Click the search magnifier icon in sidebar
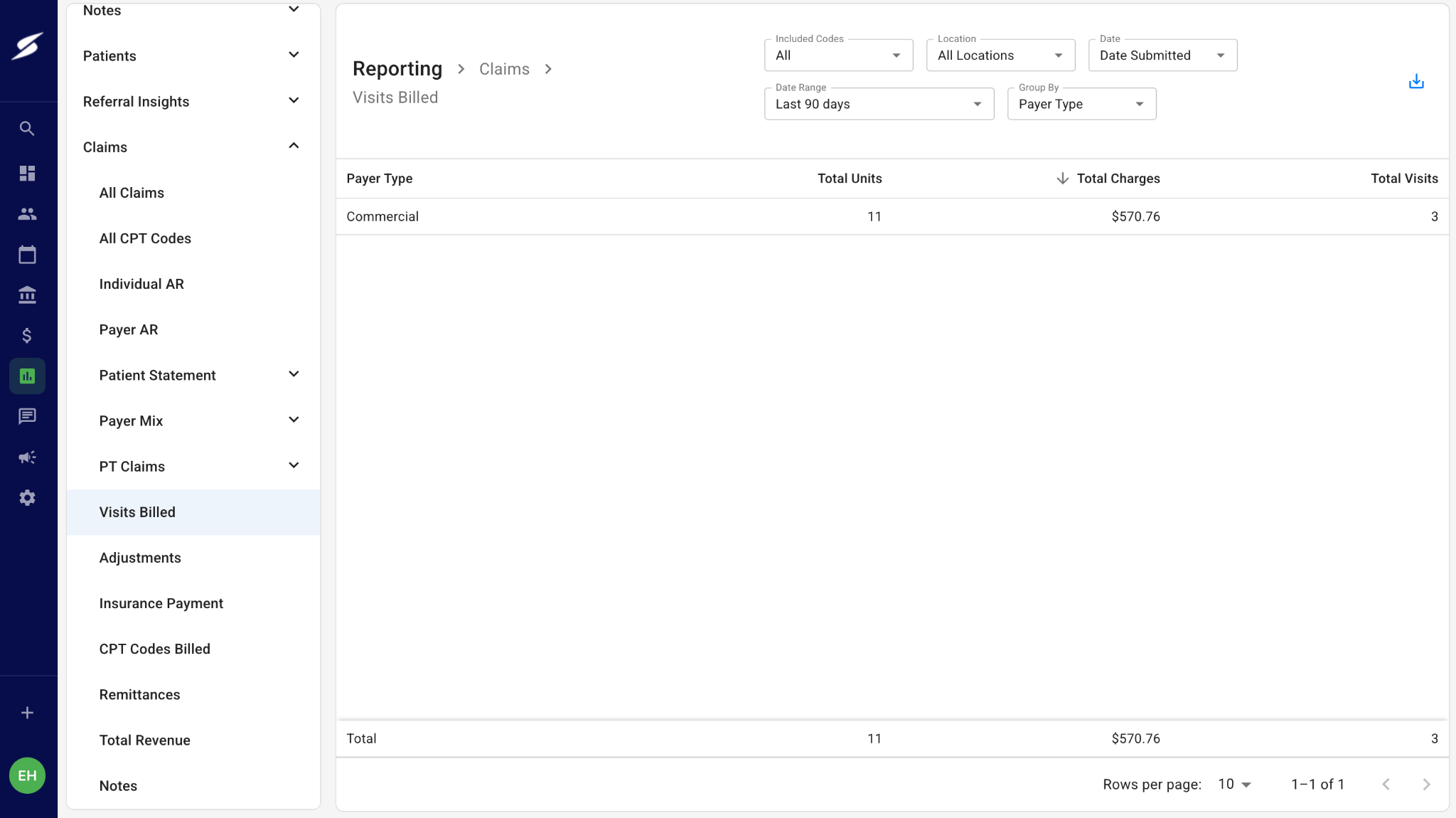 pyautogui.click(x=27, y=129)
